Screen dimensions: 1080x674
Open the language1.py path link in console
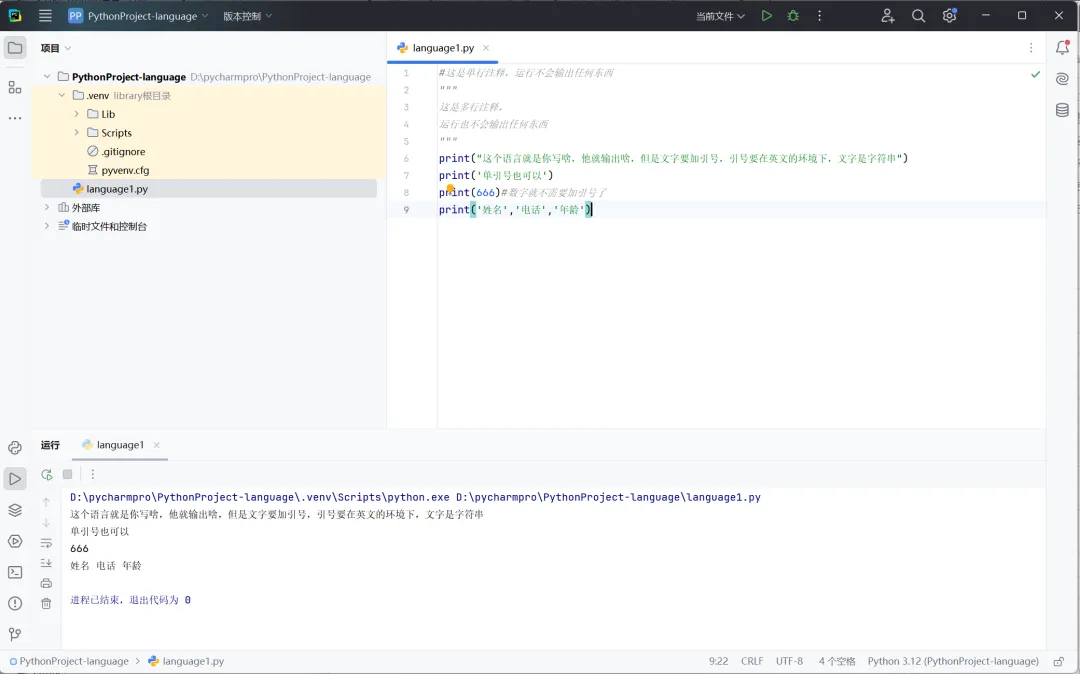point(608,497)
